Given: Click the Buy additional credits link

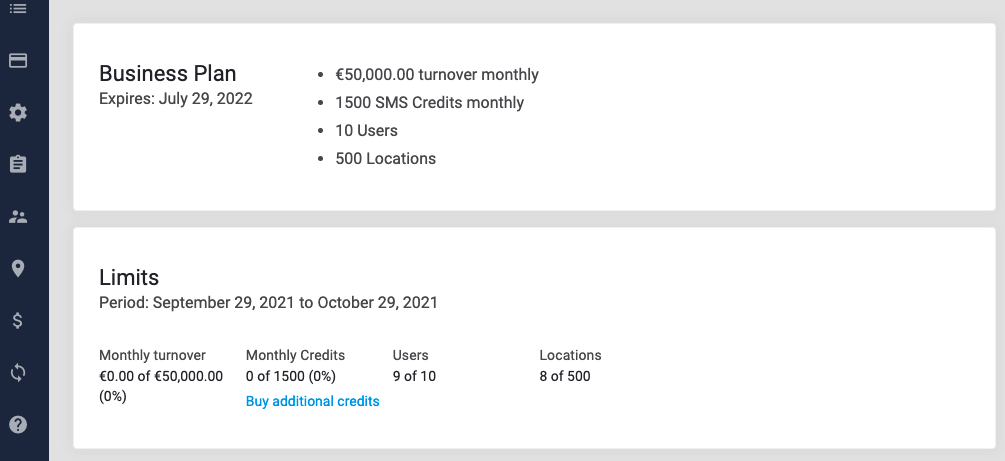Looking at the screenshot, I should point(313,401).
